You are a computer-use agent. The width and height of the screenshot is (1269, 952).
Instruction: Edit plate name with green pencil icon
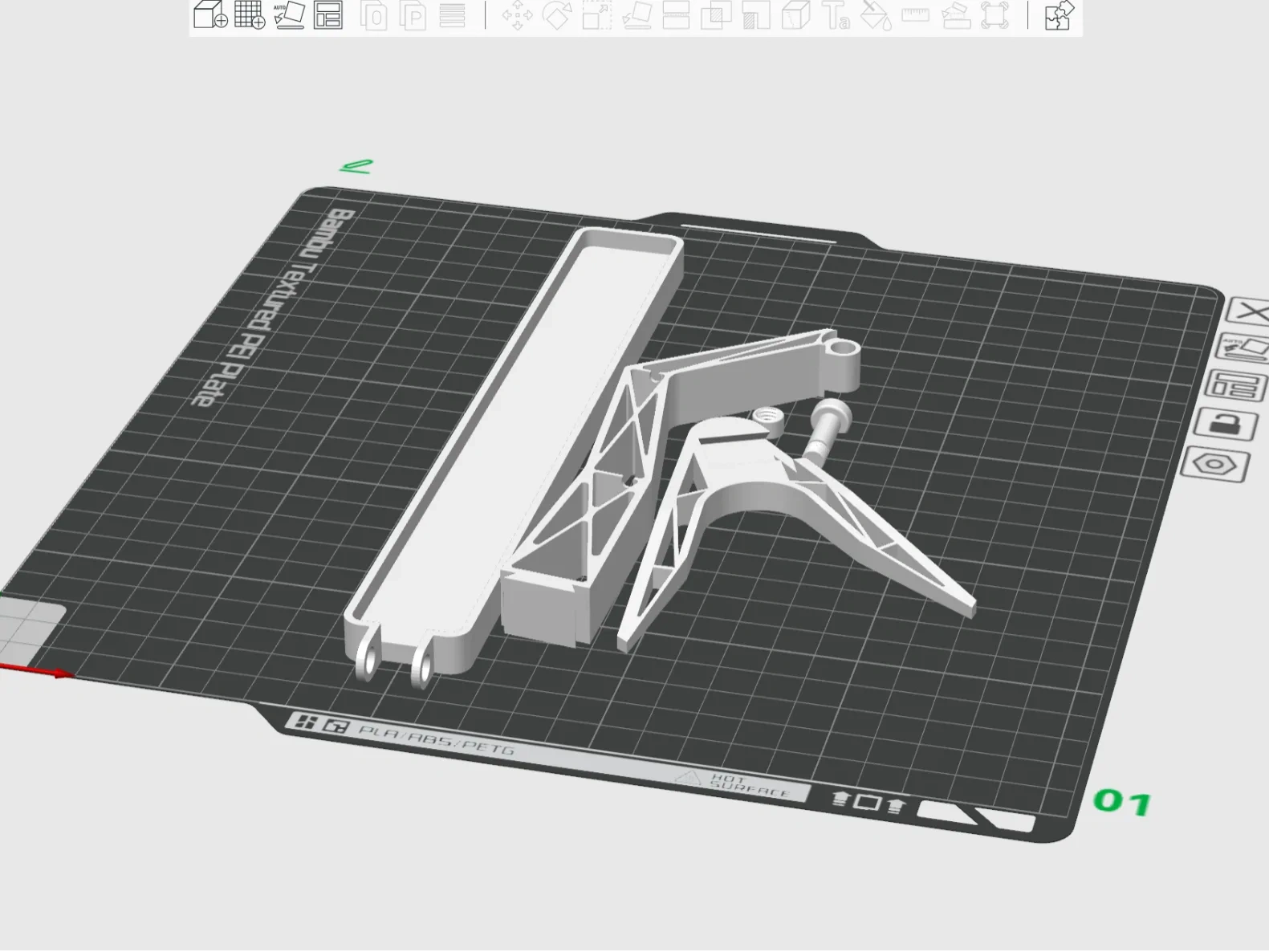(356, 166)
